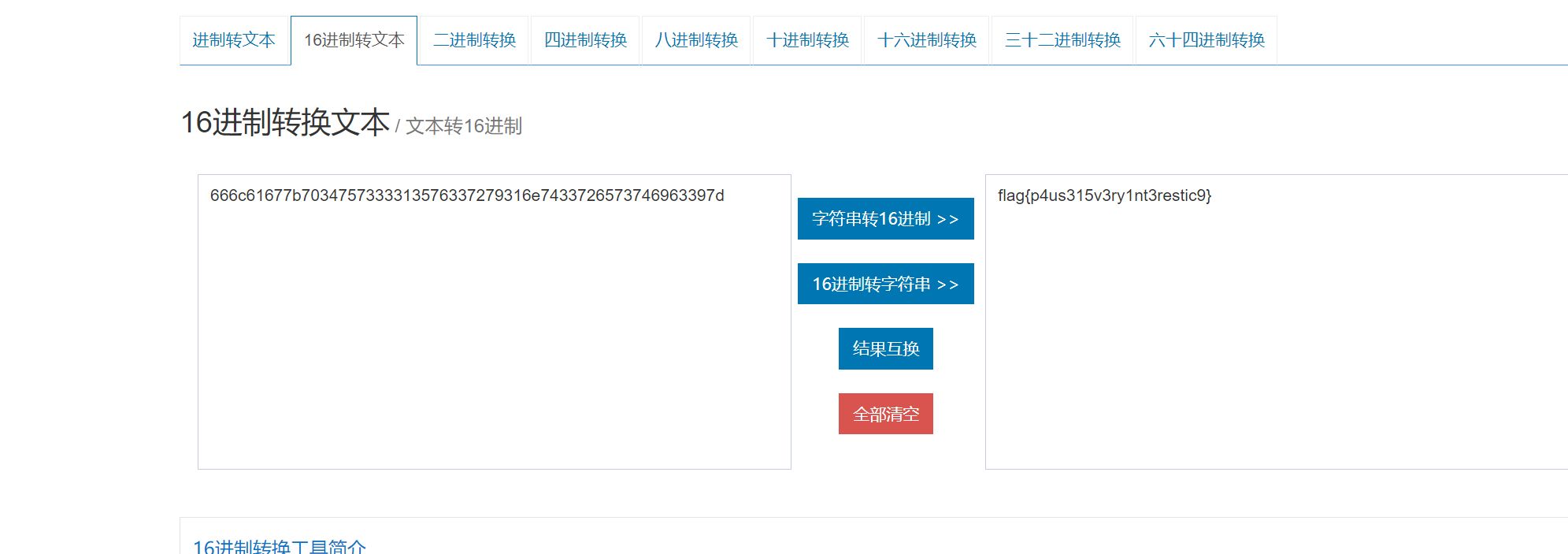The width and height of the screenshot is (1568, 554).
Task: Open the 六十四进制转换 tab
Action: pyautogui.click(x=1207, y=40)
